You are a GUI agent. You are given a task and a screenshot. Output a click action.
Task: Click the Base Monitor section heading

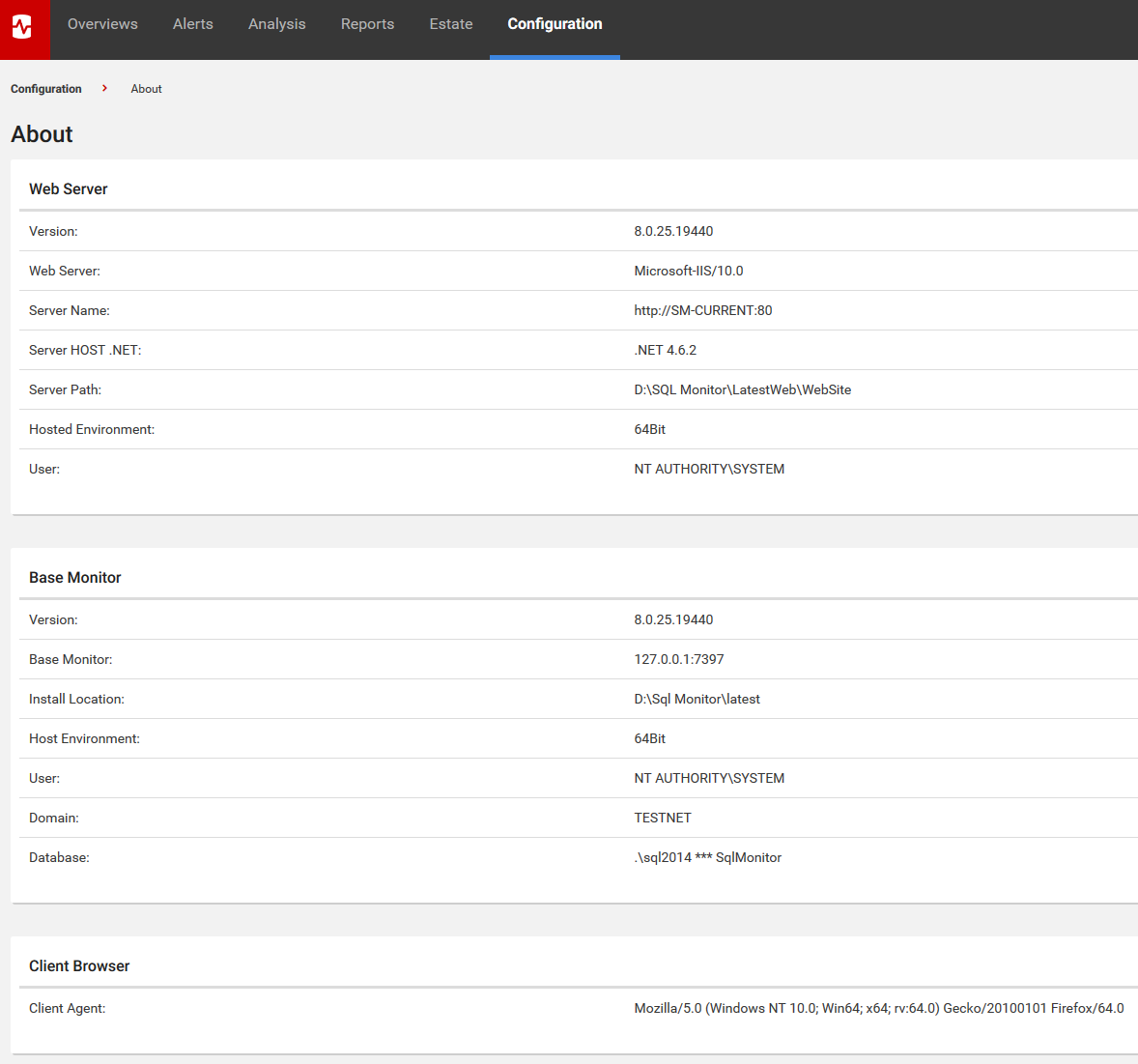point(75,578)
